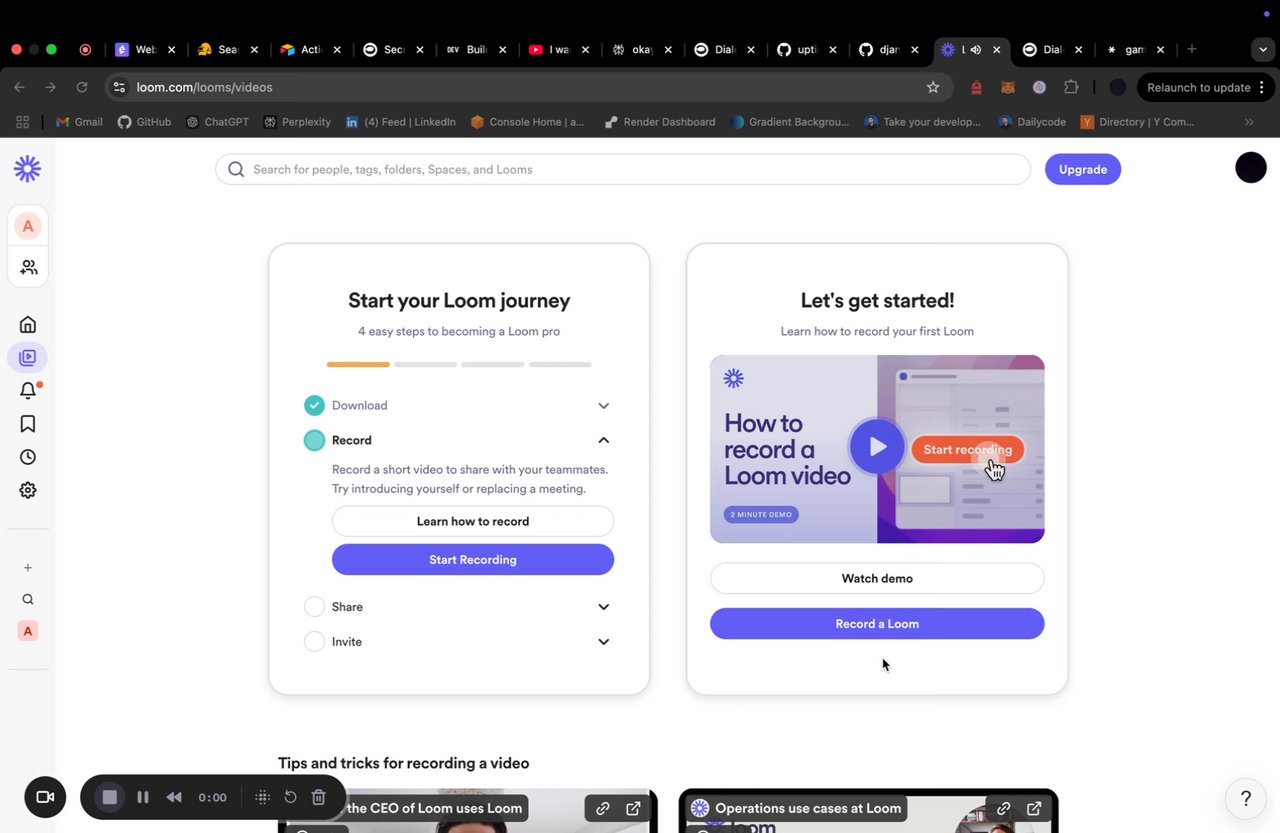Copy link of Operations use cases video

[x=1003, y=808]
